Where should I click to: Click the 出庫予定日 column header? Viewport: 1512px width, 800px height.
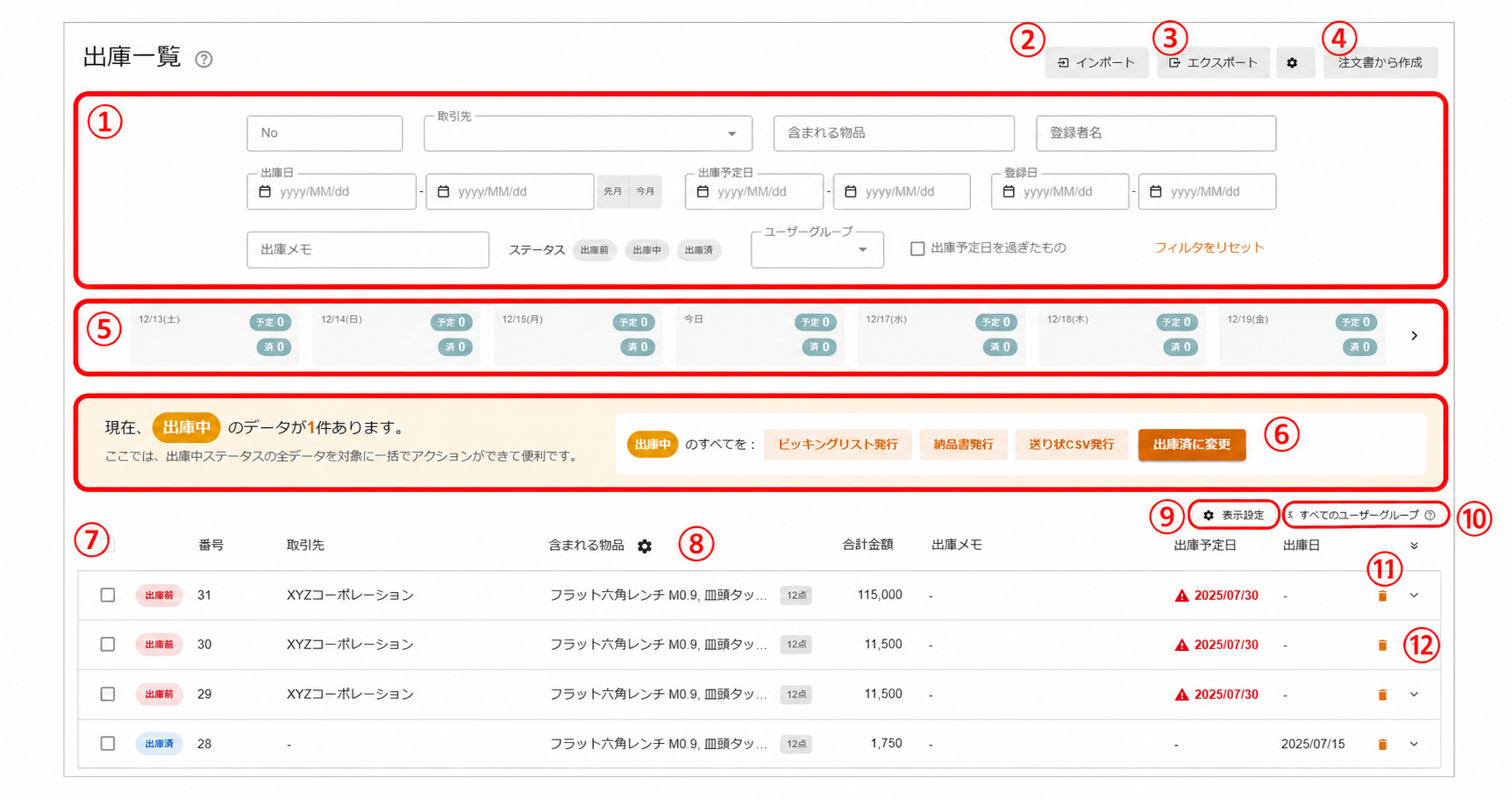point(1205,546)
